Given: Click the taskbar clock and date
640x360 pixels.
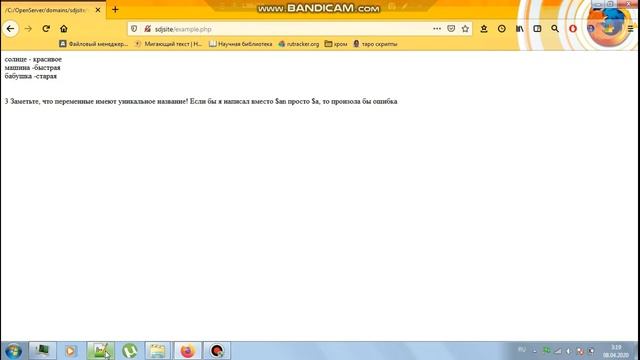Looking at the screenshot, I should point(616,351).
